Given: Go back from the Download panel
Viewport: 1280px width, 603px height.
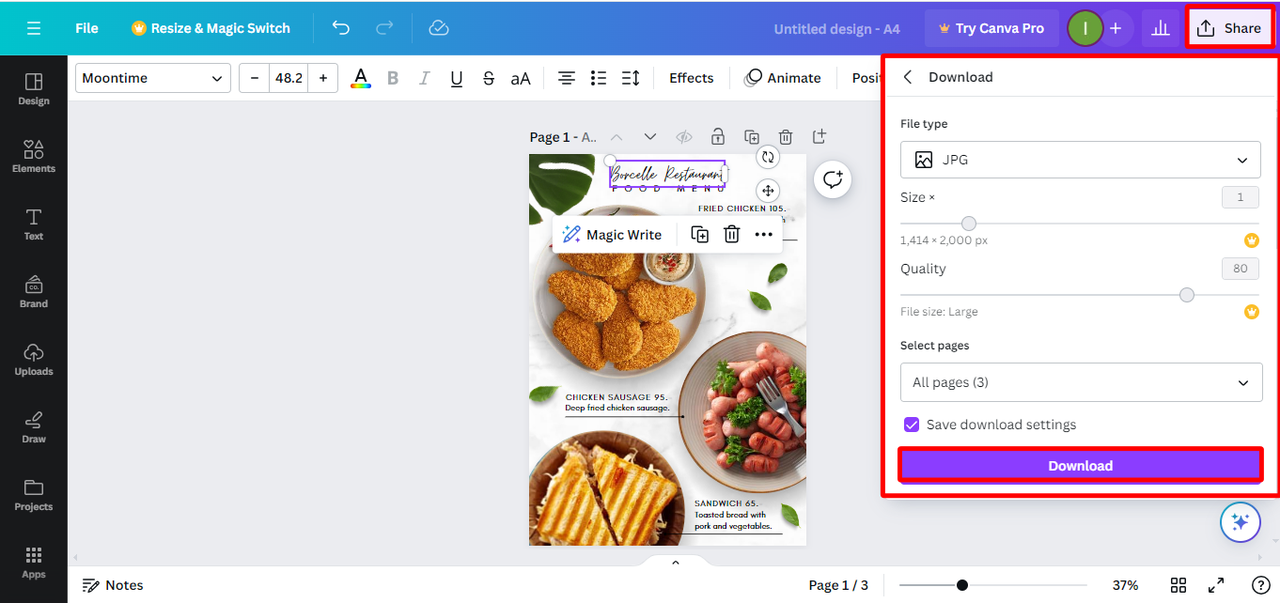Looking at the screenshot, I should click(x=908, y=77).
